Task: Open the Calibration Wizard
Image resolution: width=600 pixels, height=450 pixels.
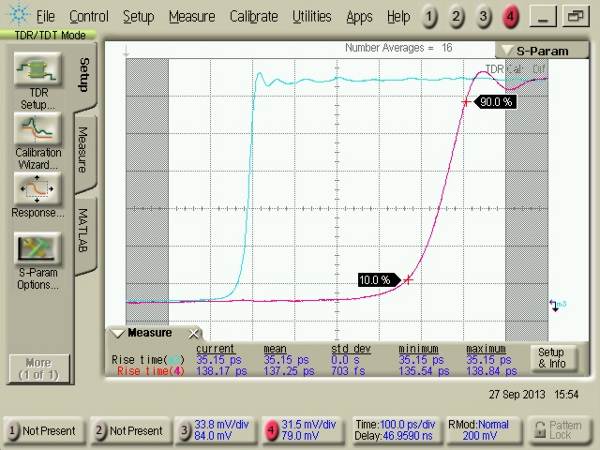Action: pos(35,132)
